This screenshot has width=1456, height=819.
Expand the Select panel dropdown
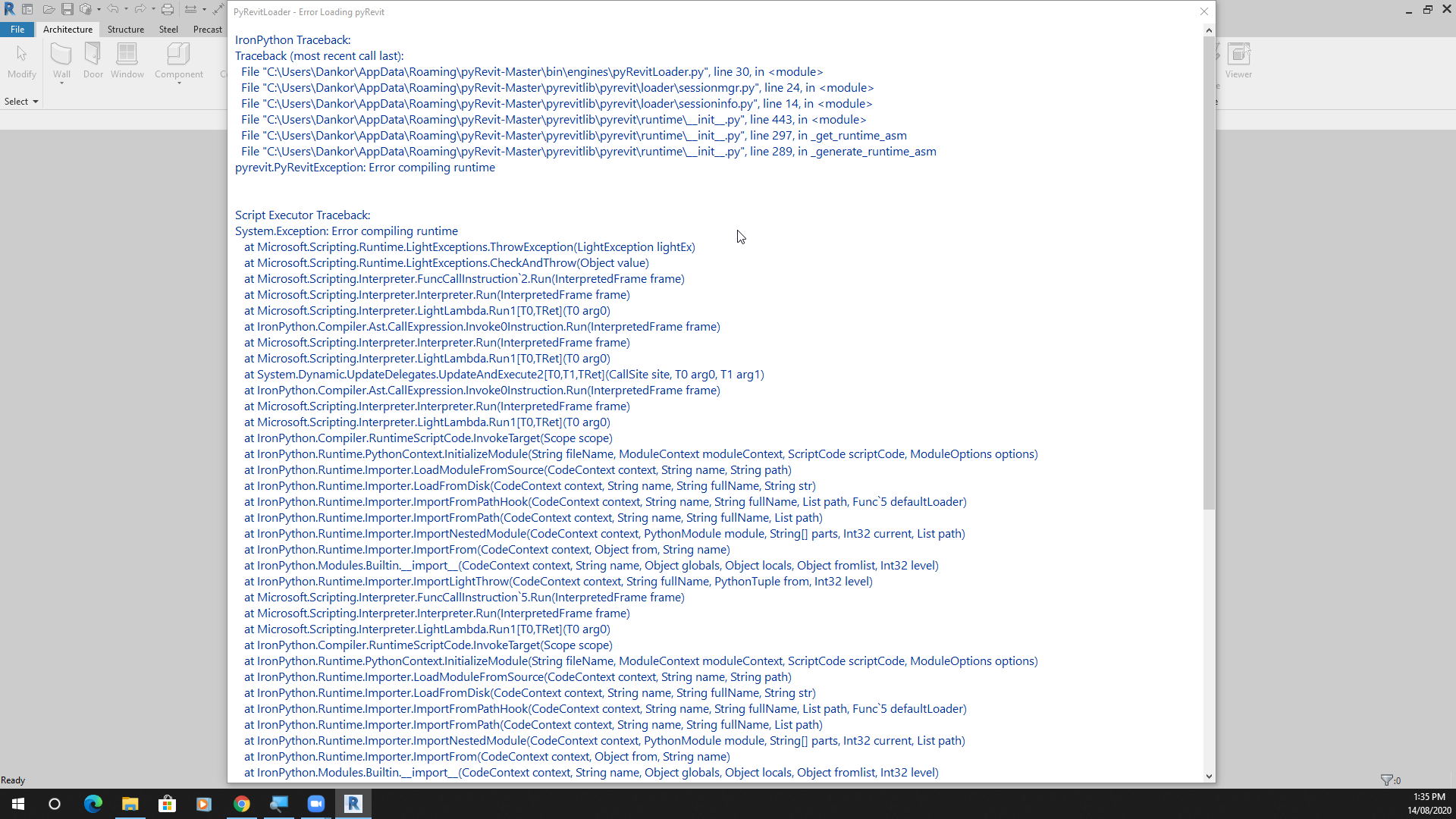(21, 102)
